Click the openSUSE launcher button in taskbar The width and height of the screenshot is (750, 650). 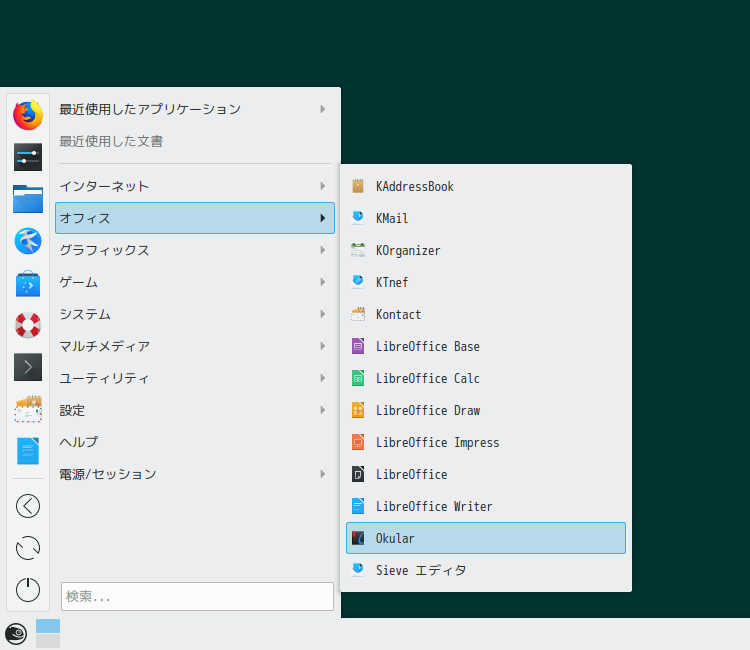click(16, 634)
